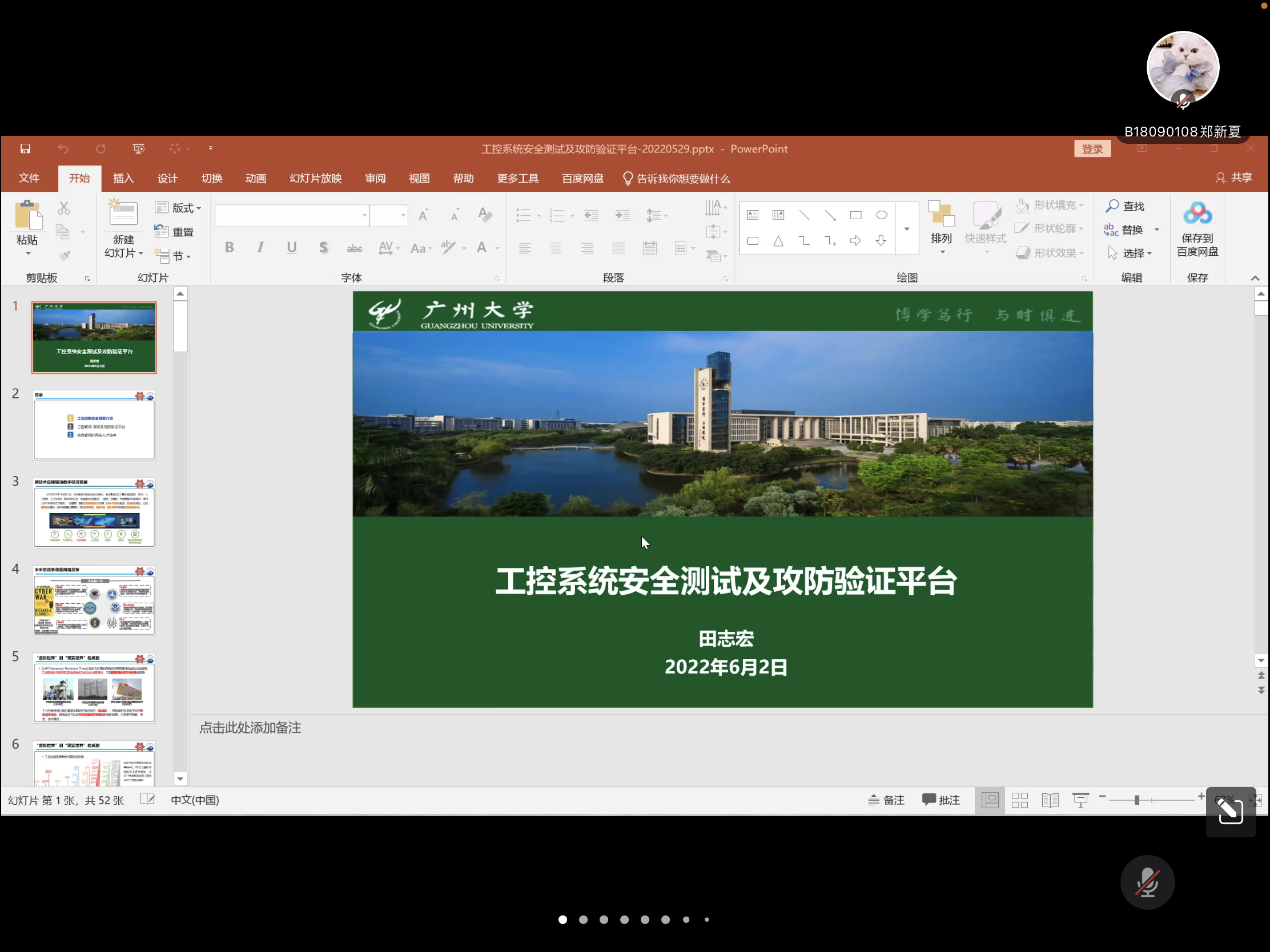Select the Text Box shape
This screenshot has height=952, width=1270.
point(753,215)
